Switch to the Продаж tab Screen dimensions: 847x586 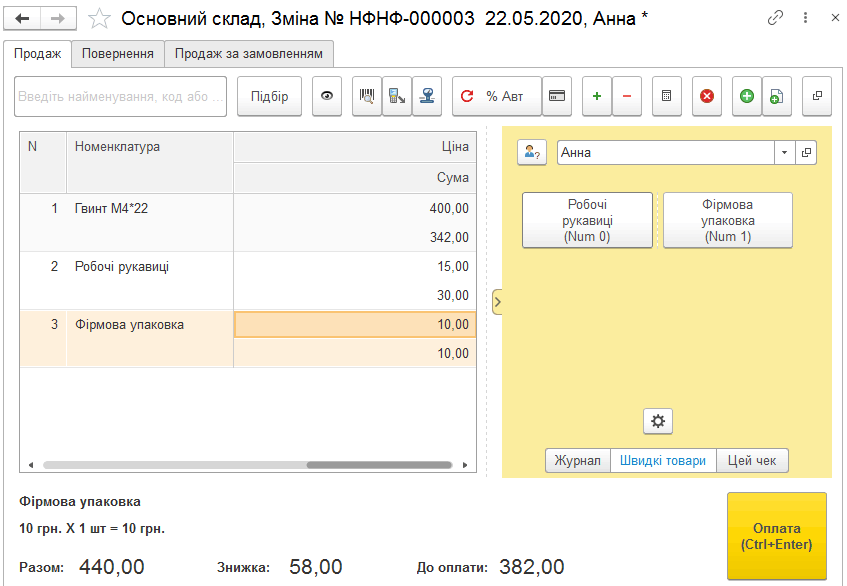38,54
